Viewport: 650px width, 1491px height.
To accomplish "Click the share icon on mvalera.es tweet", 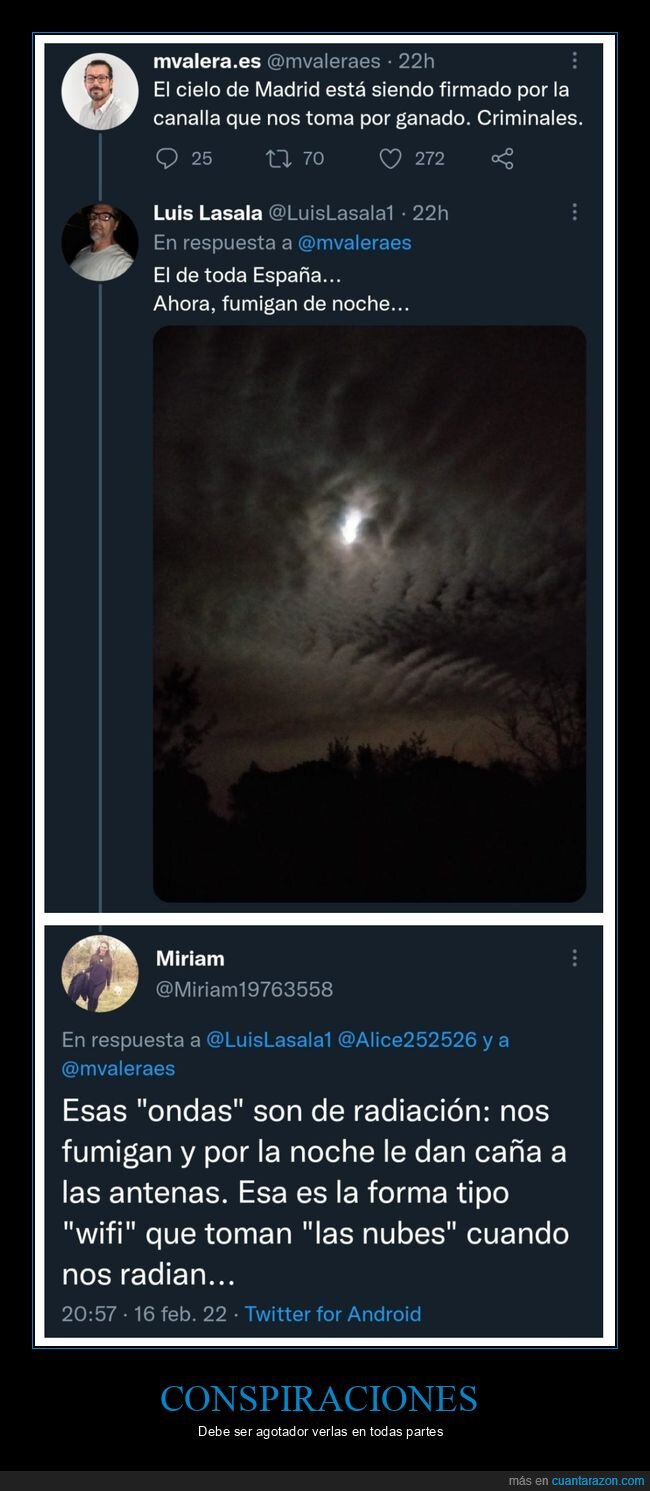I will click(502, 158).
